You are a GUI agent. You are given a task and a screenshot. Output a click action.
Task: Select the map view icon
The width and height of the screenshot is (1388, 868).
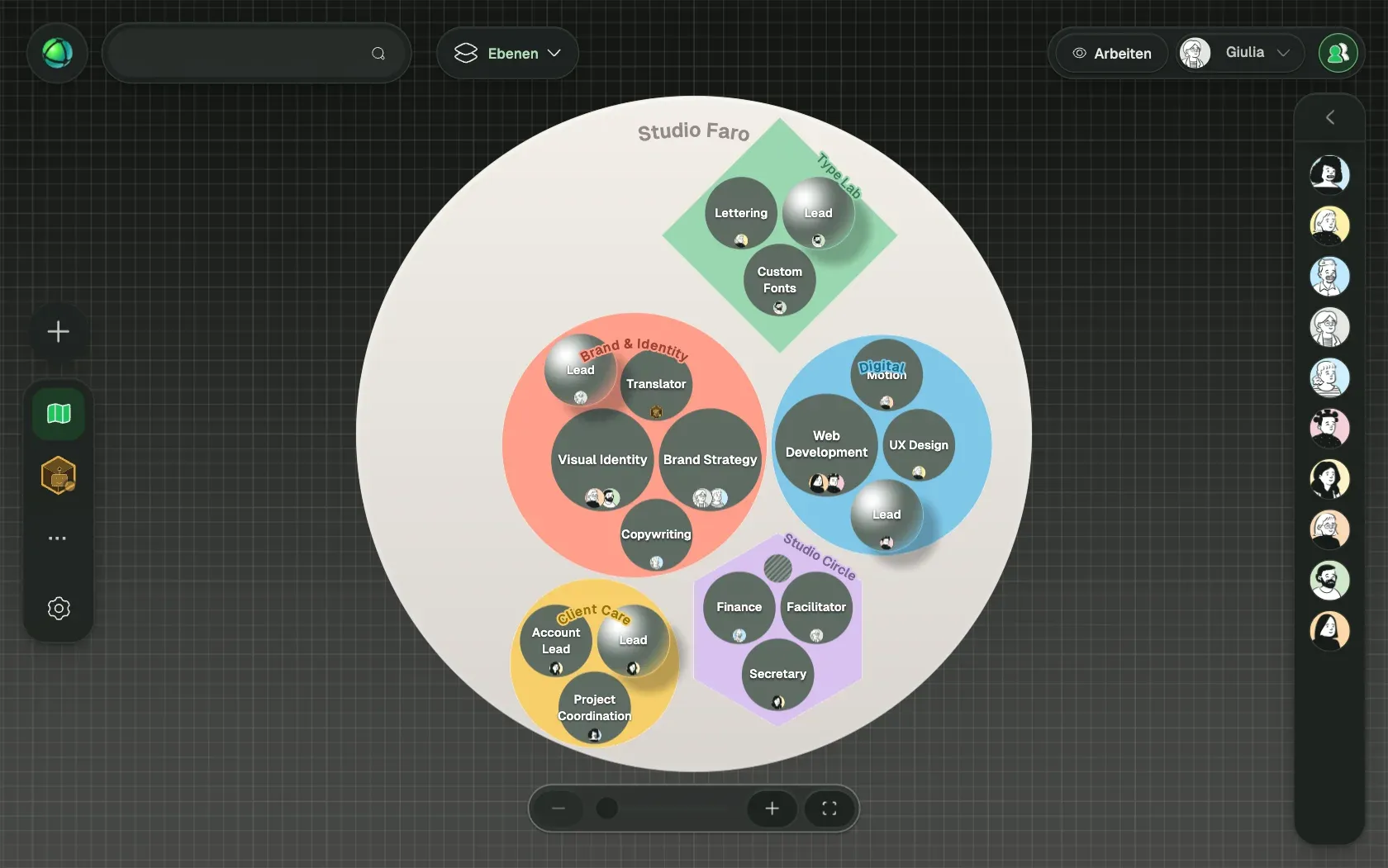point(59,413)
